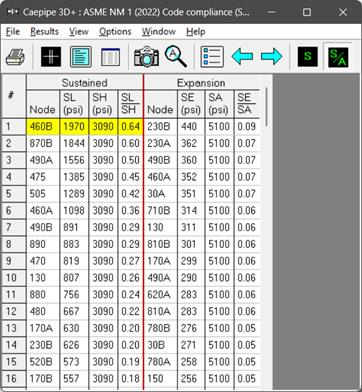
Task: Select highlighted node 460B cell
Action: [43, 127]
